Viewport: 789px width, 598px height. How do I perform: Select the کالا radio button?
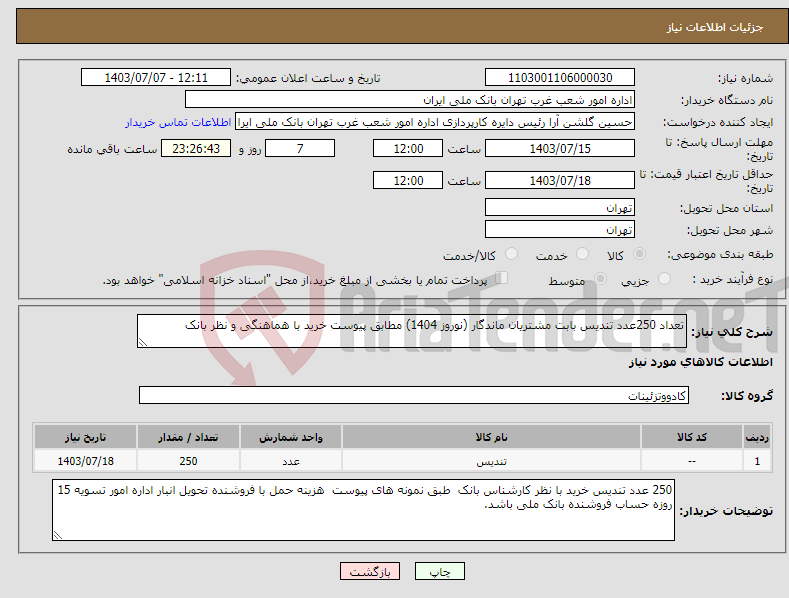tap(639, 254)
